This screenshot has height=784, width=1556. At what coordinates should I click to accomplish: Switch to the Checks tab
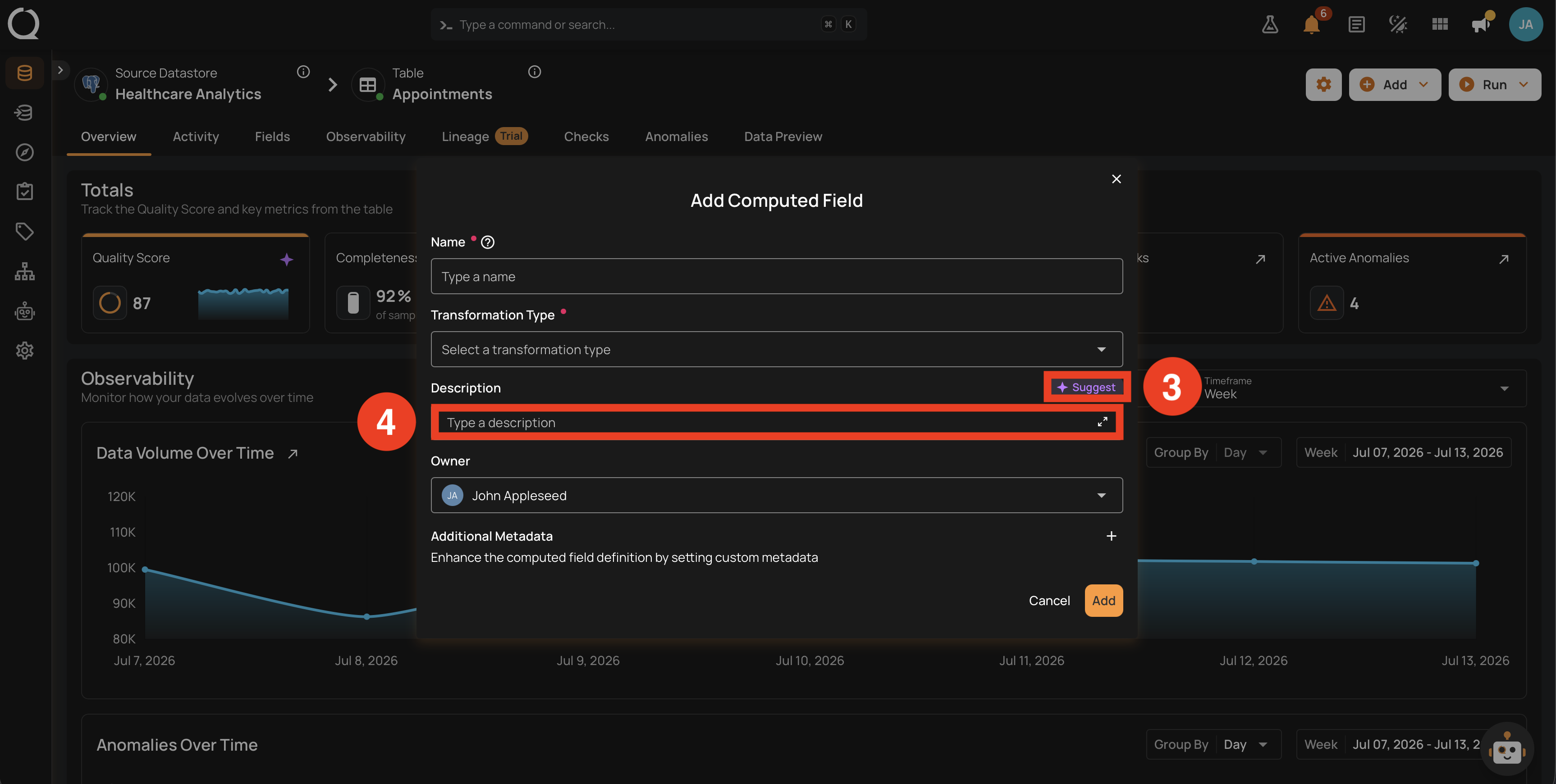coord(586,137)
